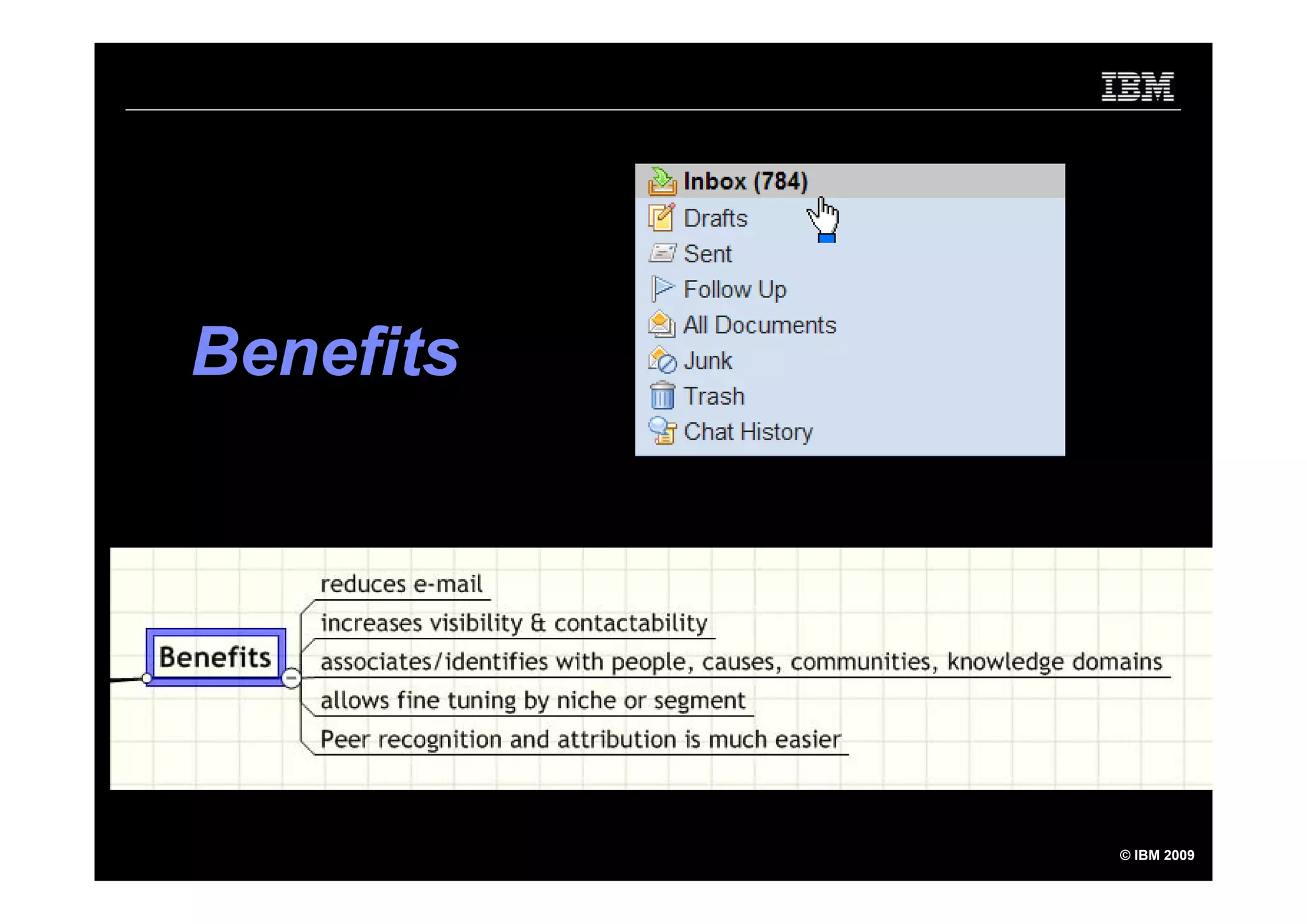Viewport: 1307px width, 924px height.
Task: Click the Follow Up flag icon
Action: [662, 289]
